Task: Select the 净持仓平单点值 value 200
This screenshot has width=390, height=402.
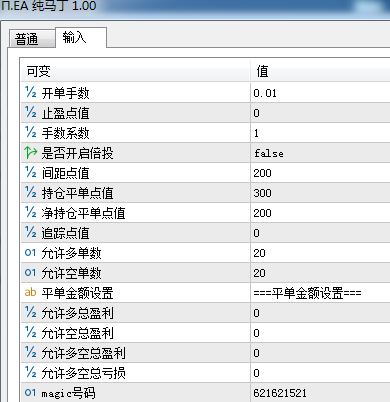Action: (321, 213)
